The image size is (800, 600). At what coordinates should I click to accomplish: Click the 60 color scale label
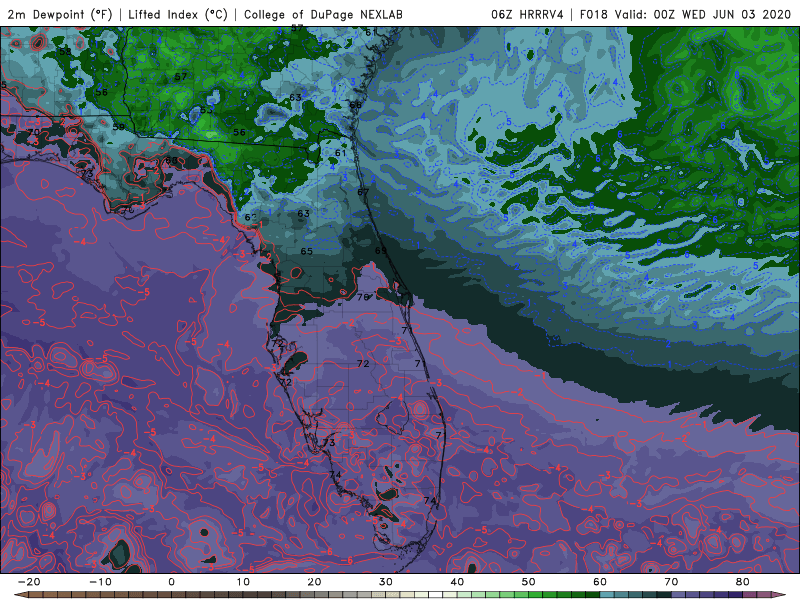pos(600,582)
